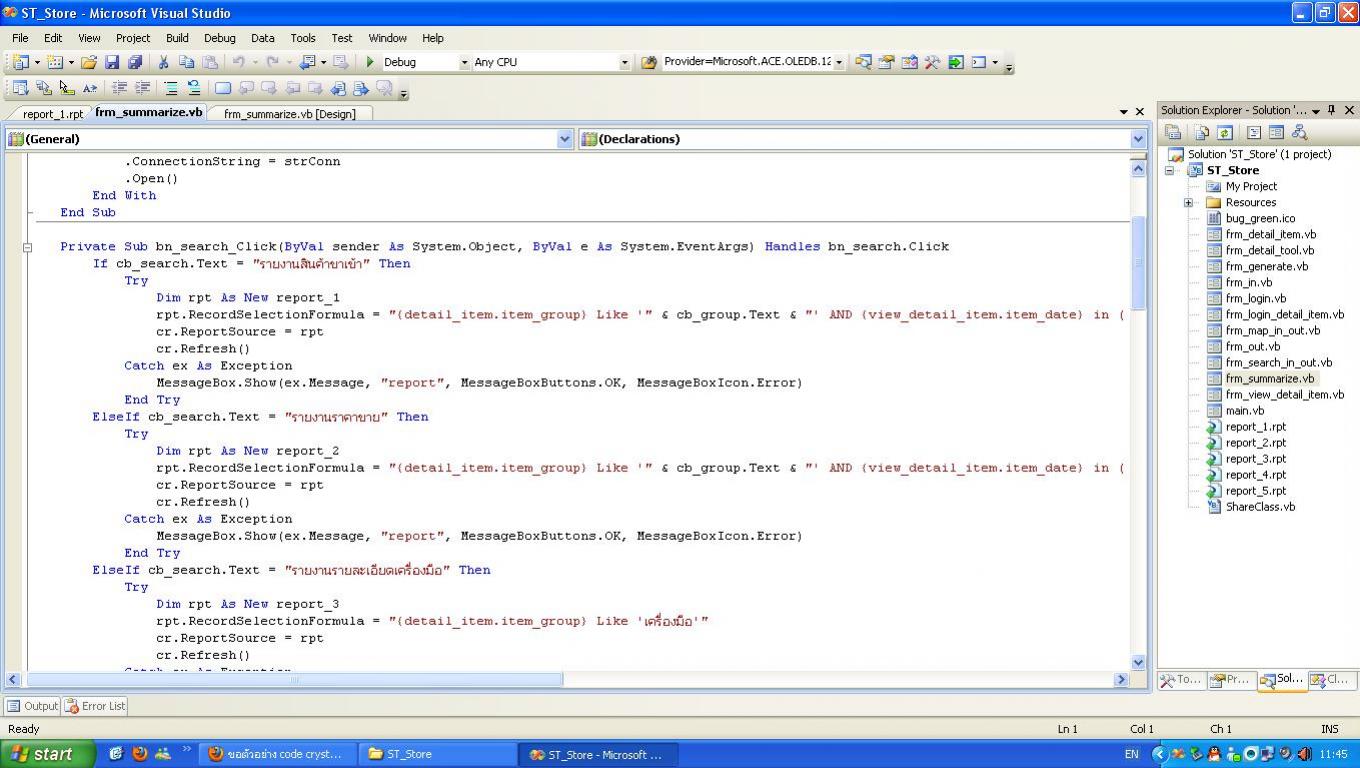Cut selection with scissors icon
The width and height of the screenshot is (1360, 768).
coord(164,62)
